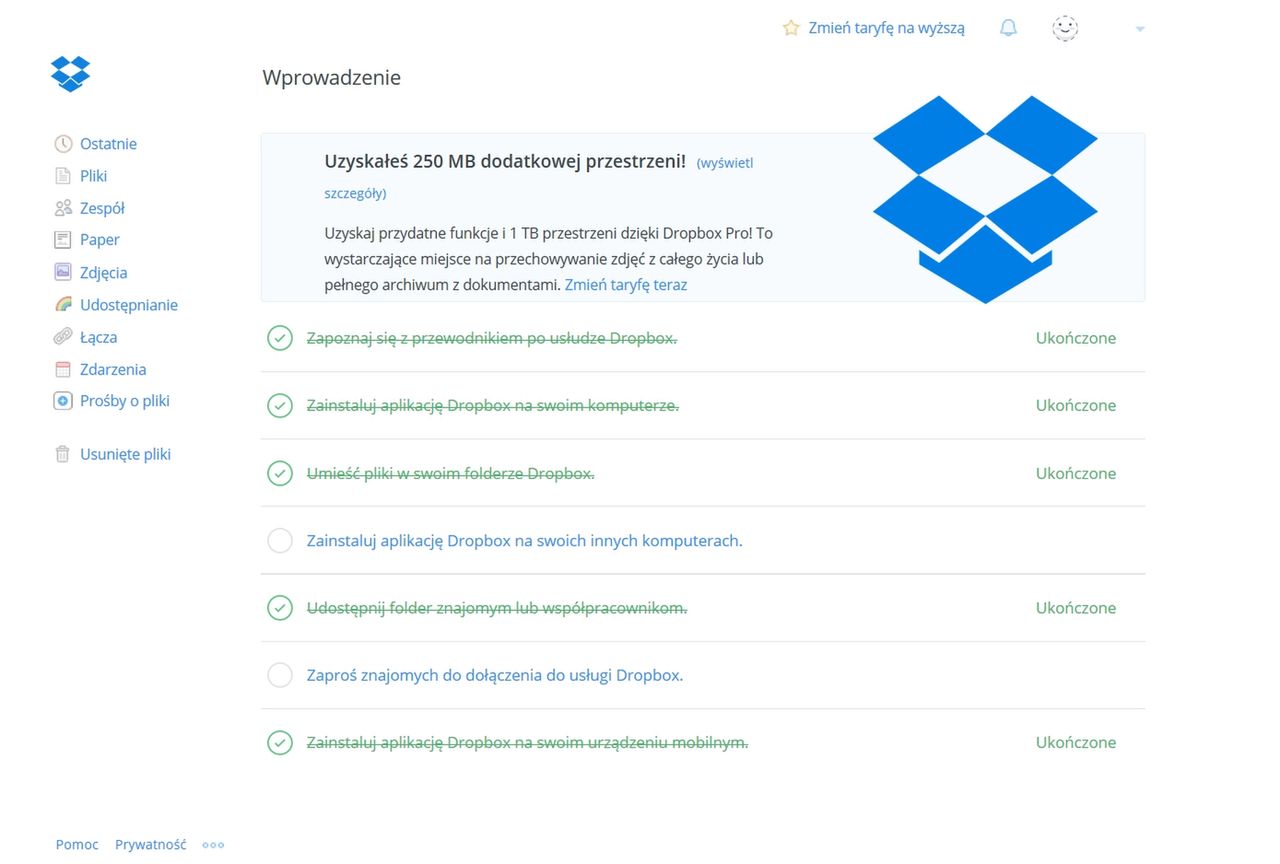Open the three-dots more menu in footer
This screenshot has width=1280, height=864.
point(213,845)
